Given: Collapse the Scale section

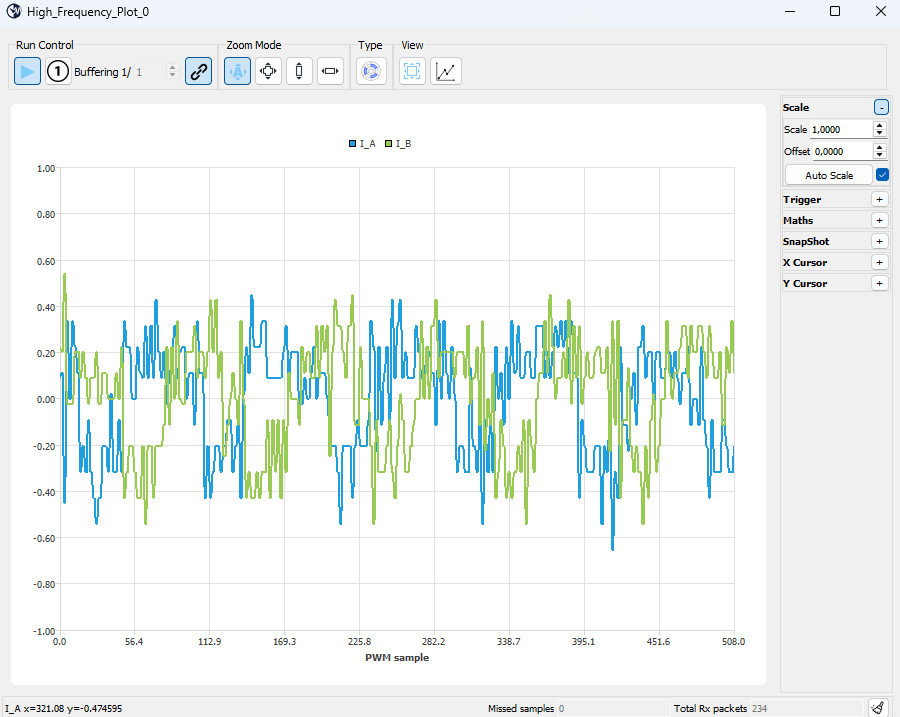Looking at the screenshot, I should [880, 107].
